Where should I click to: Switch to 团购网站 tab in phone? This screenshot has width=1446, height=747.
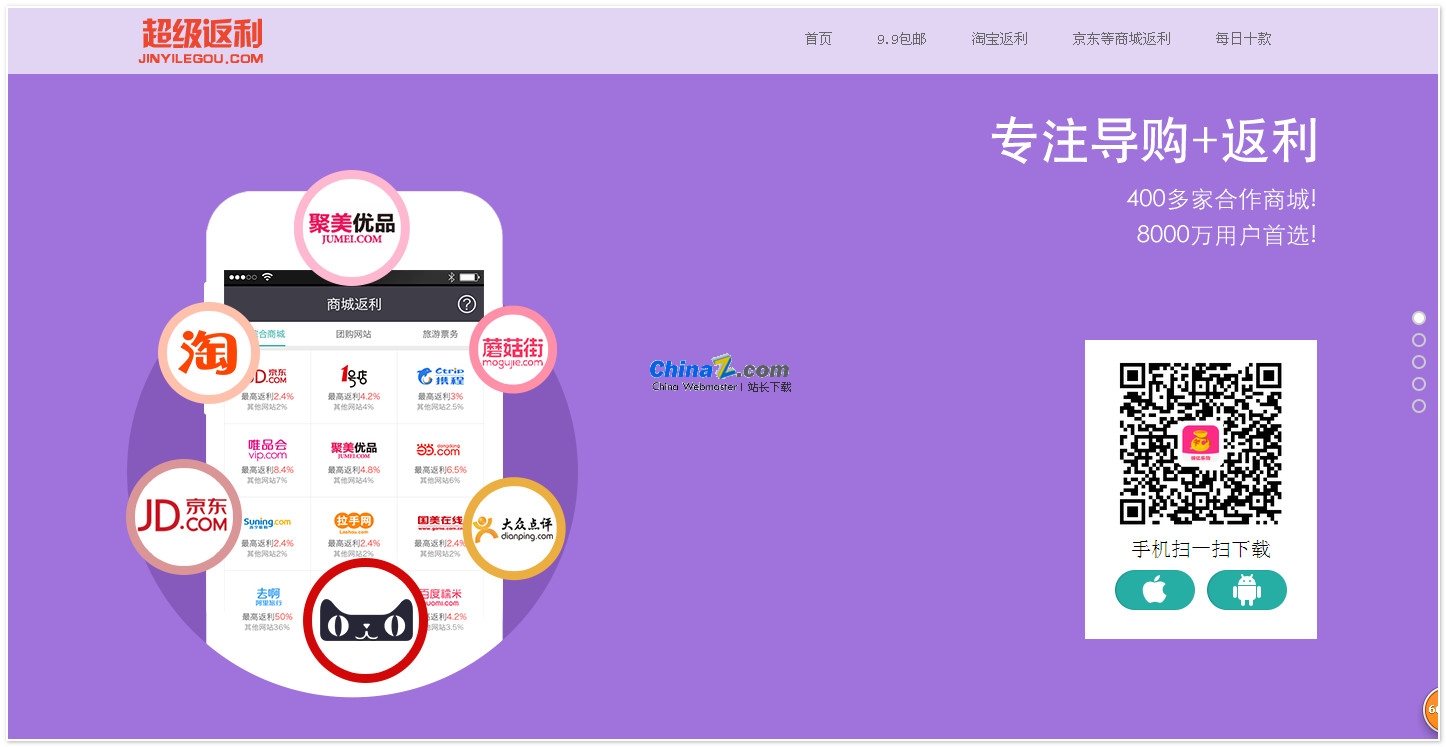[353, 334]
